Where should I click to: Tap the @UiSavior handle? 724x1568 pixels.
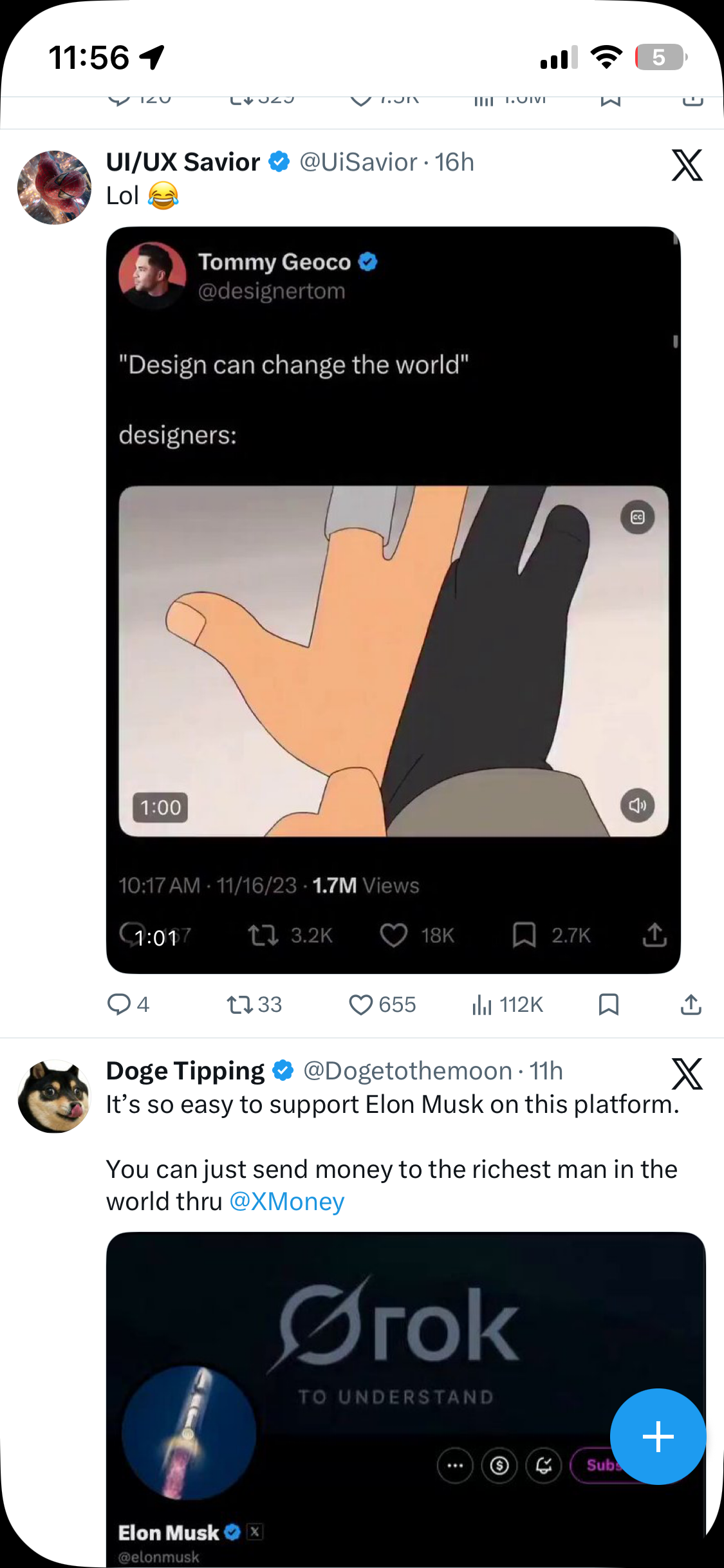(x=358, y=162)
